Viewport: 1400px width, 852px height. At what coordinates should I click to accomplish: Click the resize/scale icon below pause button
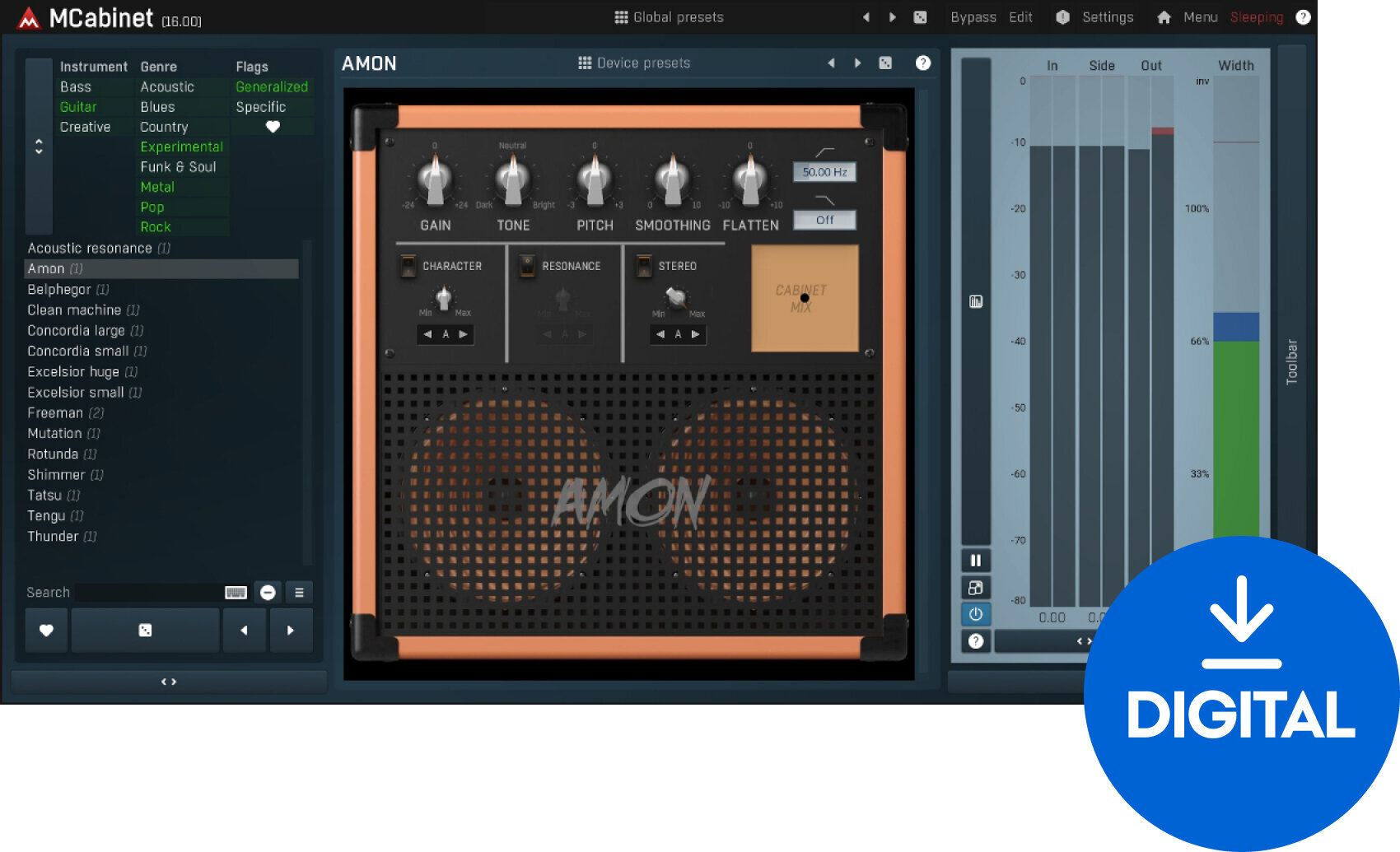(975, 587)
